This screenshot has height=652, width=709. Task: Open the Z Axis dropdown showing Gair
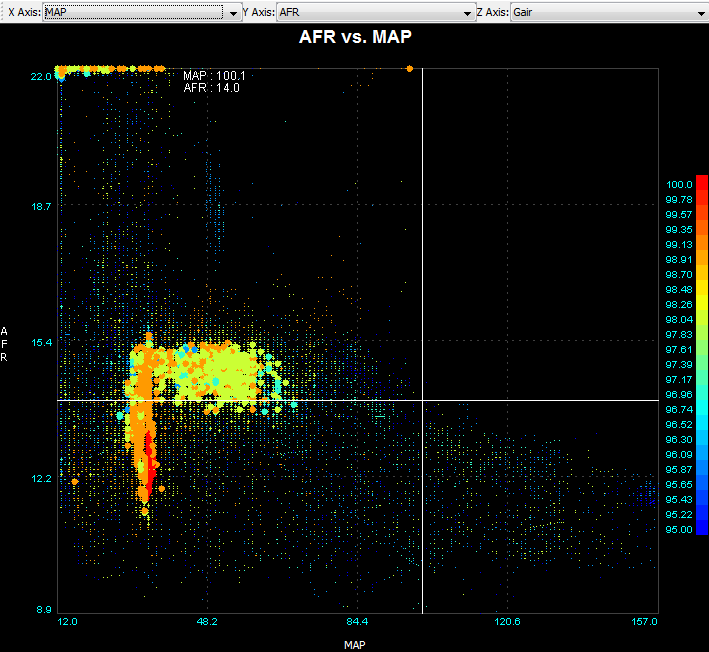pos(608,13)
